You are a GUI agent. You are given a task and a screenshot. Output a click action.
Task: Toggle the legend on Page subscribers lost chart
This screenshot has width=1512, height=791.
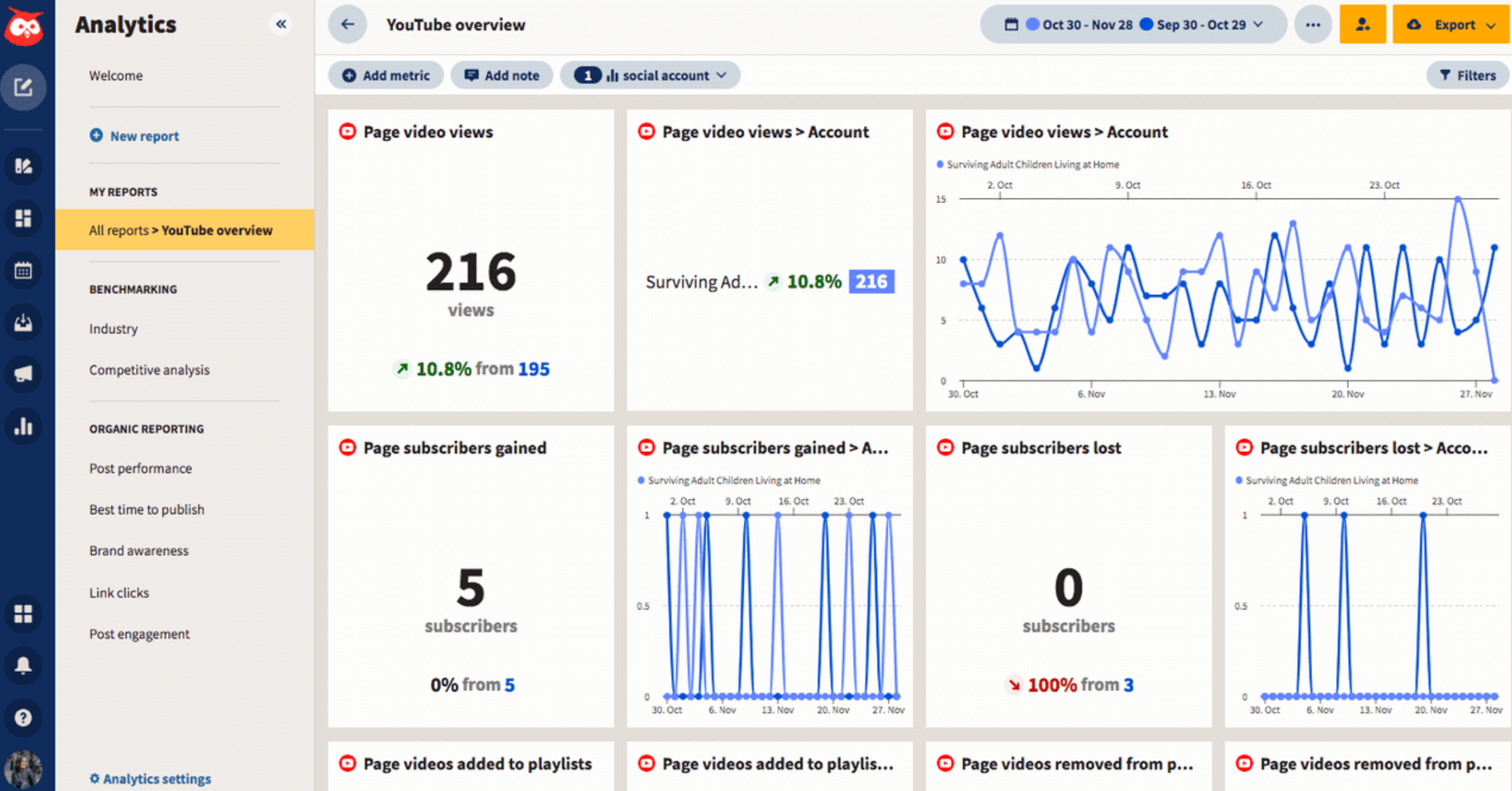pyautogui.click(x=1326, y=480)
